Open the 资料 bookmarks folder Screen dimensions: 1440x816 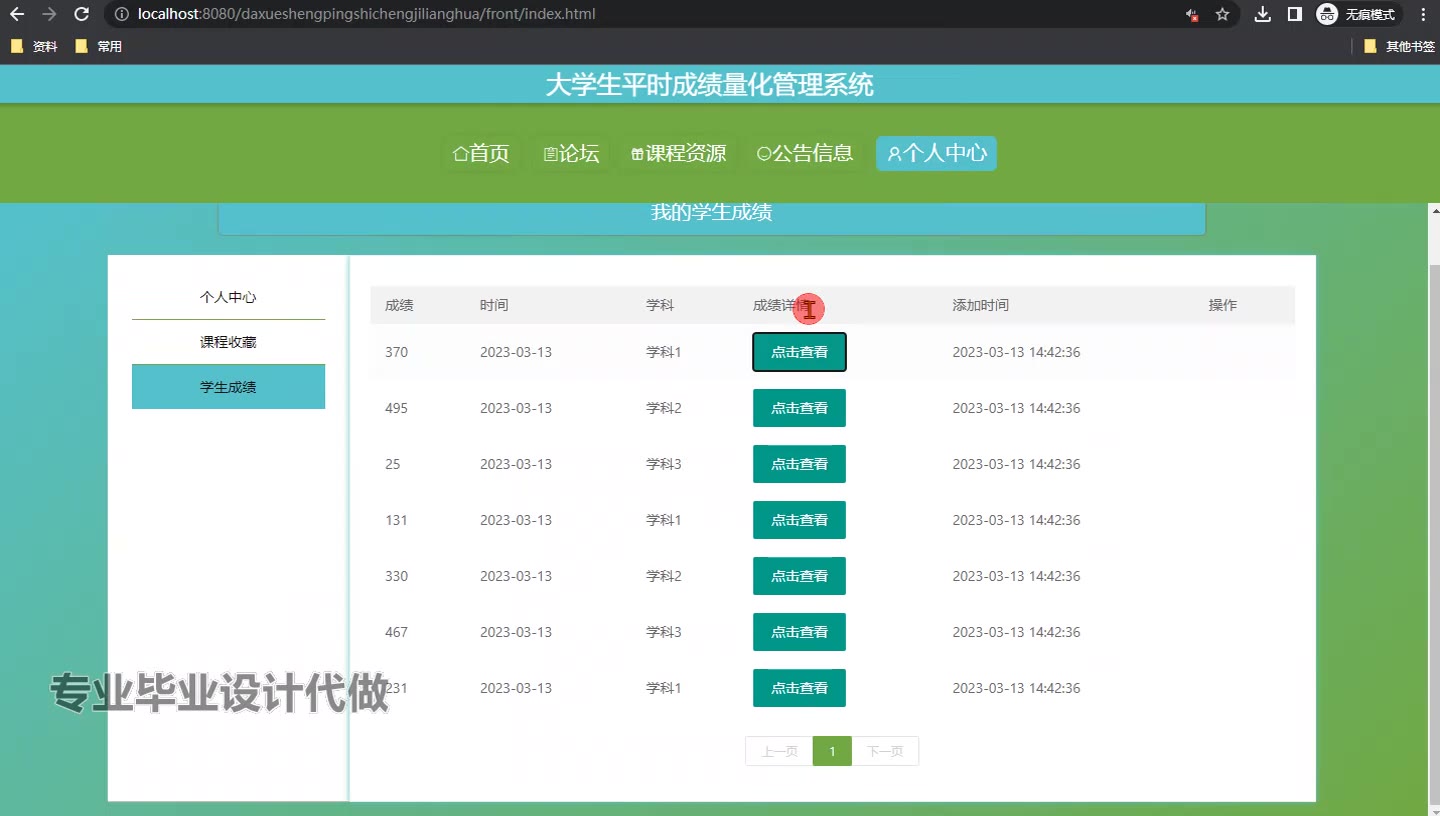pos(35,46)
